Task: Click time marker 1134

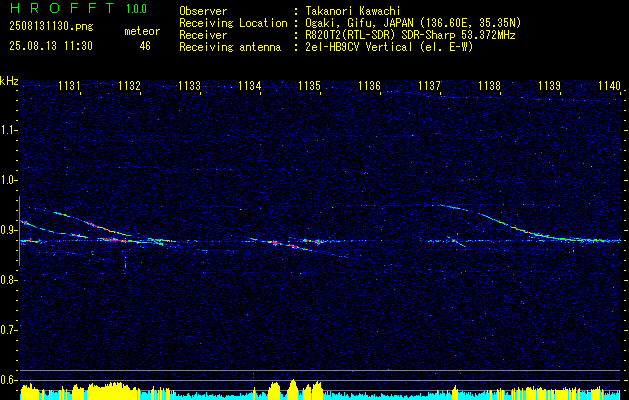Action: pyautogui.click(x=250, y=86)
